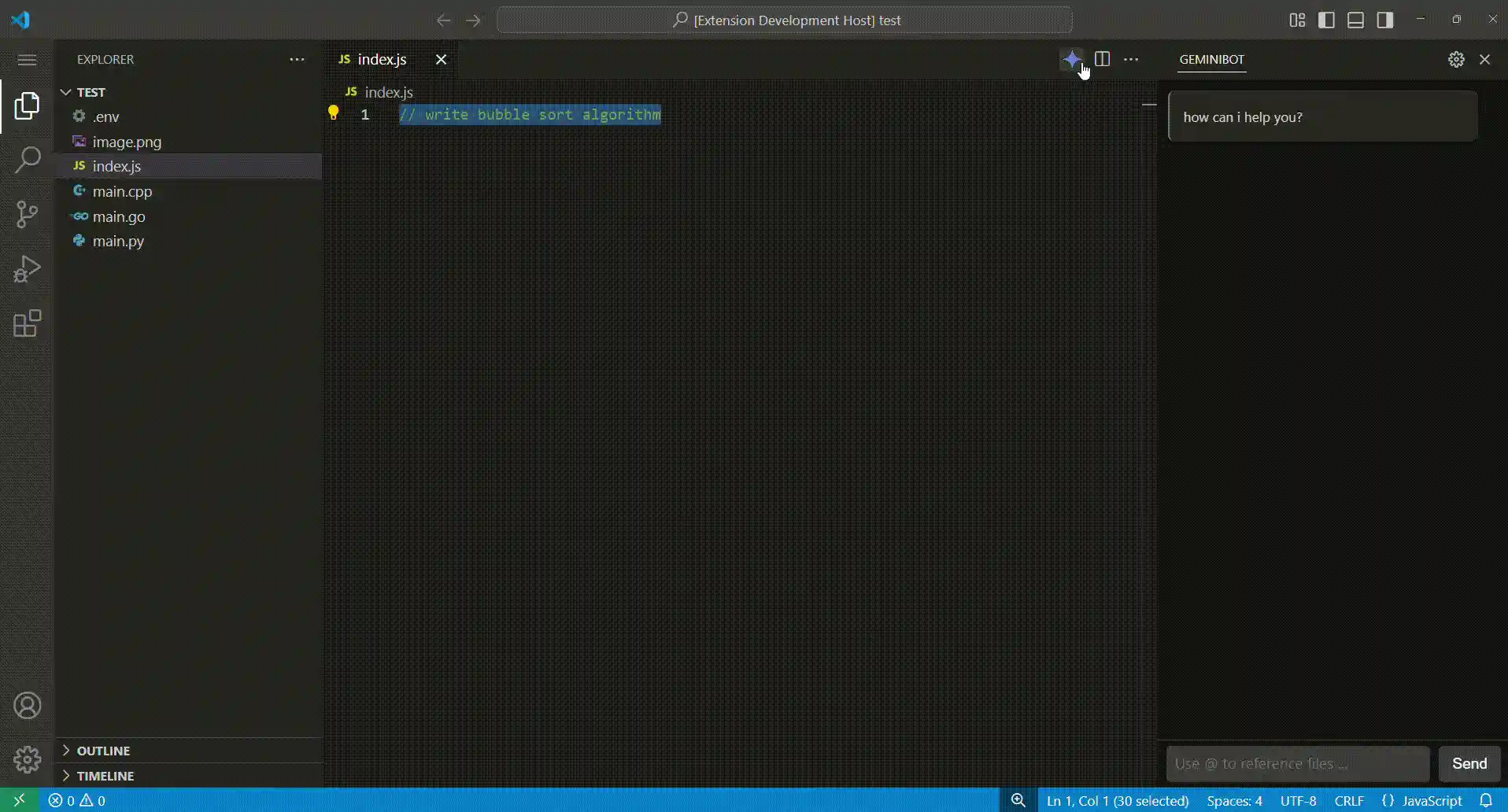Click line number 1 in the gutter
This screenshot has height=812, width=1508.
click(365, 114)
